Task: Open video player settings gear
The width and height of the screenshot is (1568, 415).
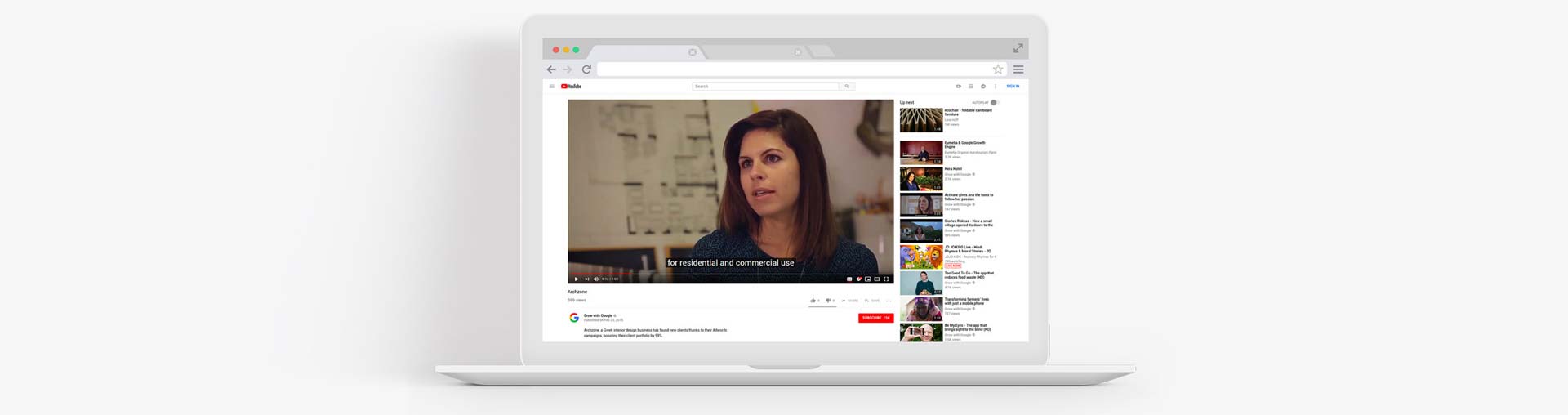Action: click(x=858, y=279)
